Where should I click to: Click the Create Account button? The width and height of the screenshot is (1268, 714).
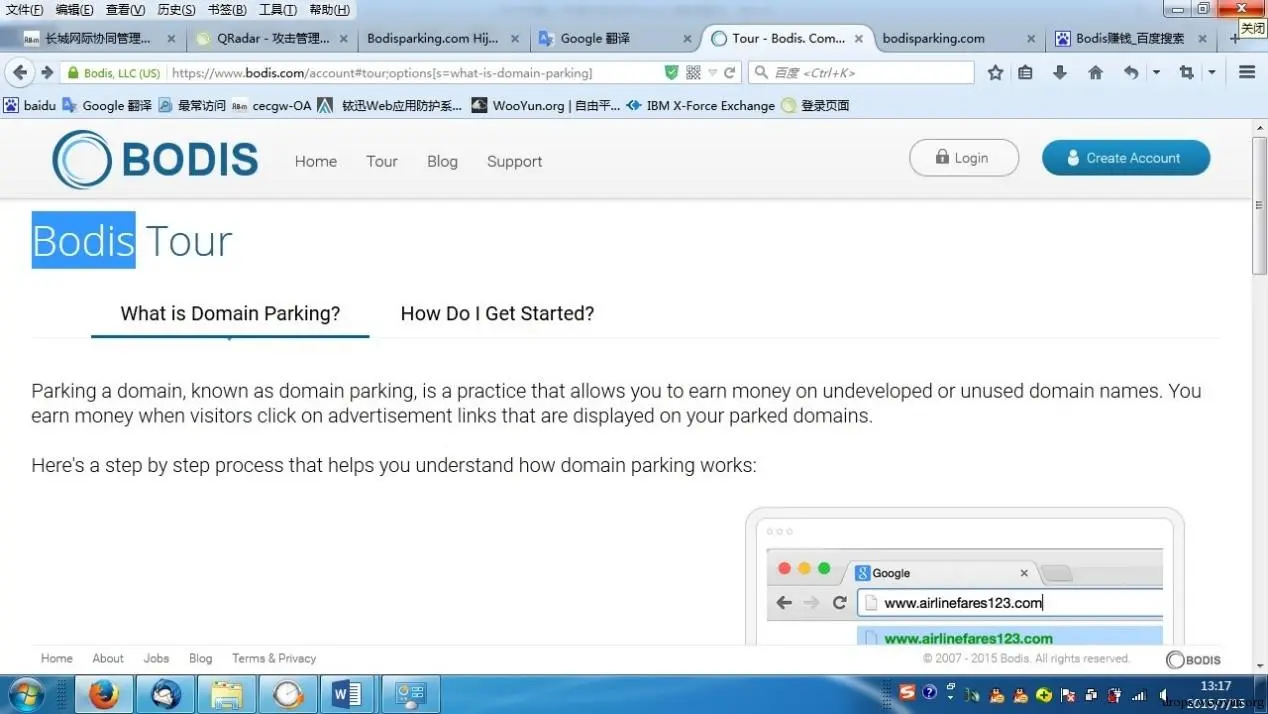tap(1126, 158)
